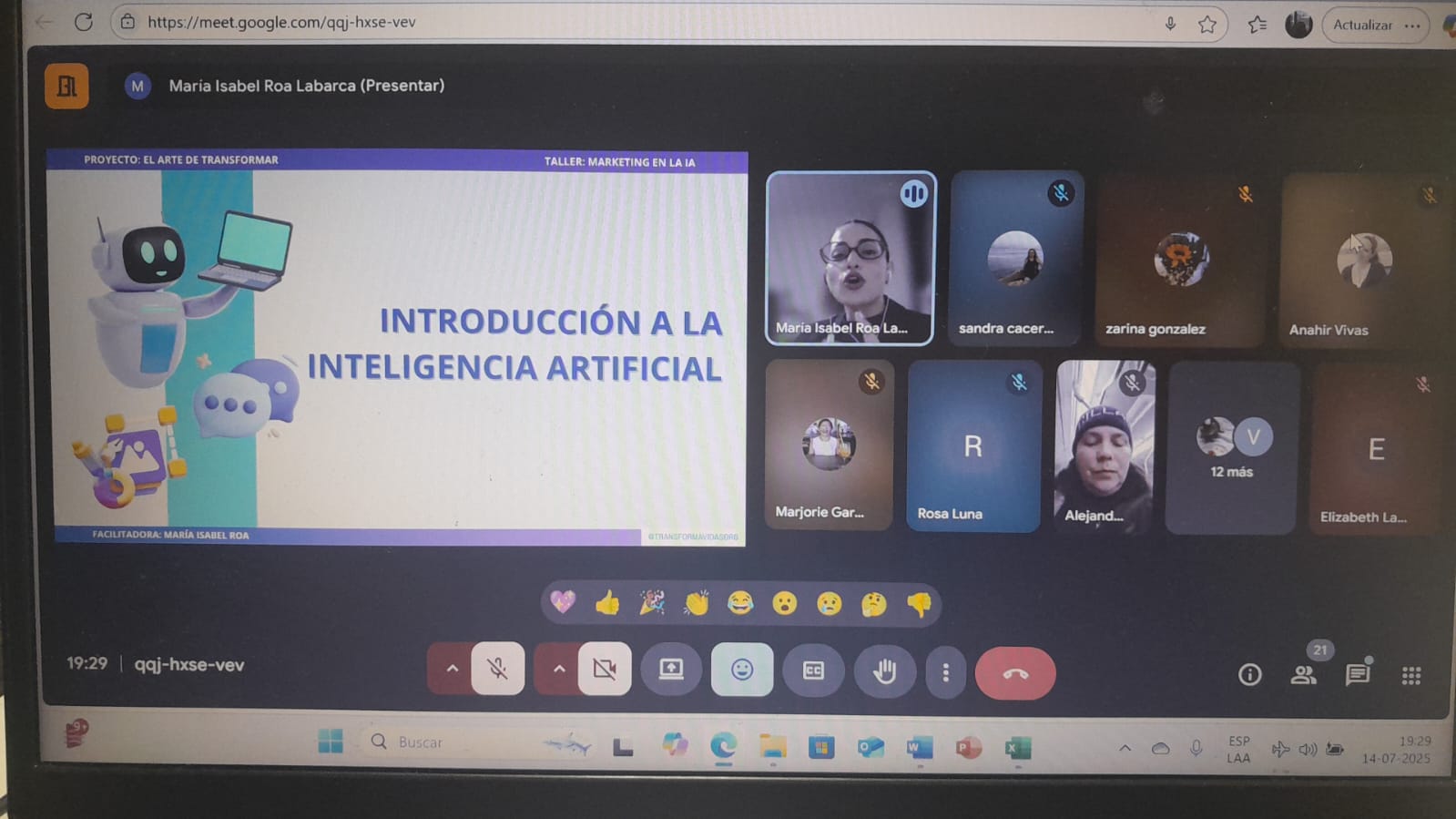Toggle the emoji reactions bar
1456x819 pixels.
point(742,670)
